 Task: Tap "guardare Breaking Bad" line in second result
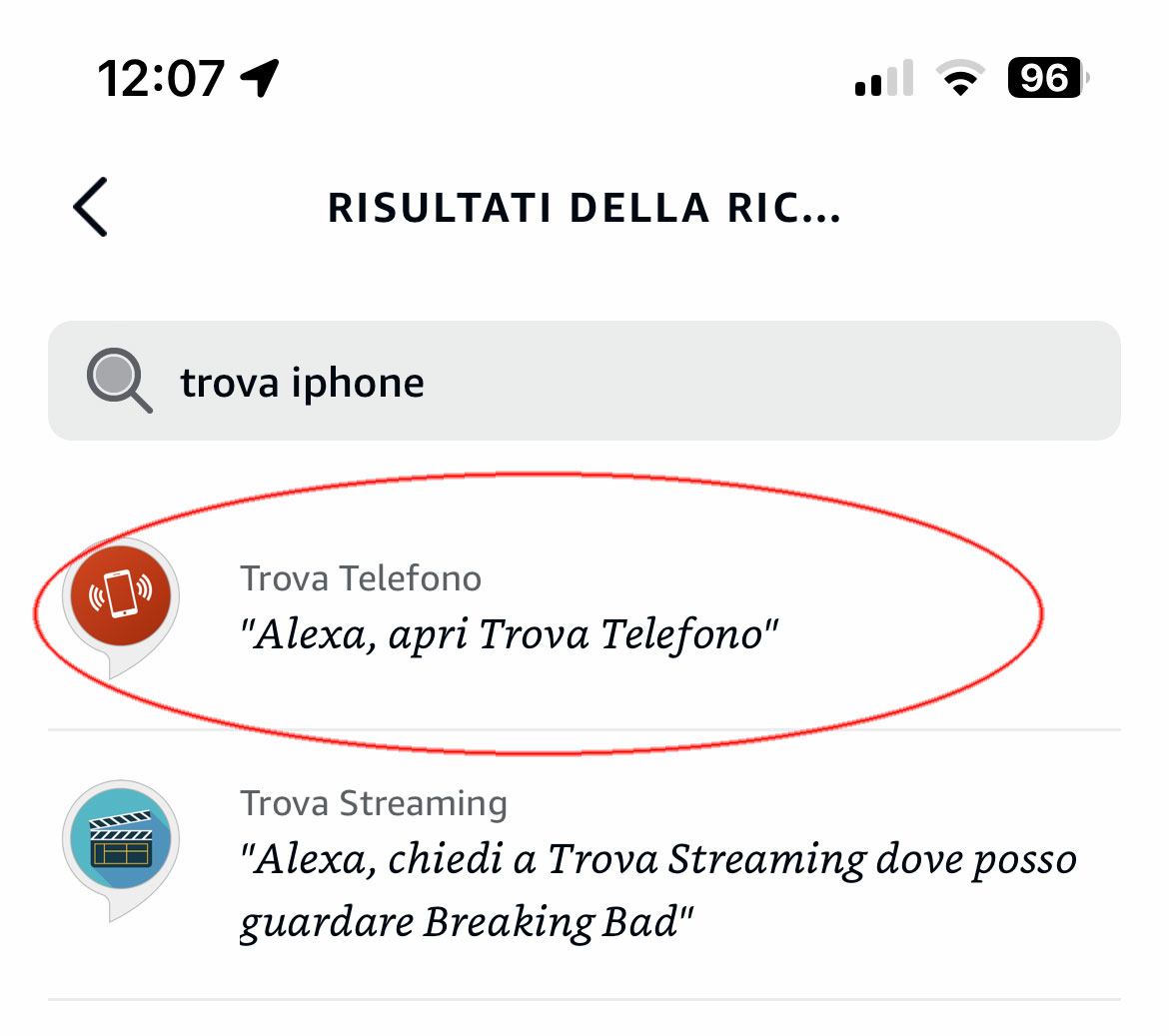(x=466, y=921)
